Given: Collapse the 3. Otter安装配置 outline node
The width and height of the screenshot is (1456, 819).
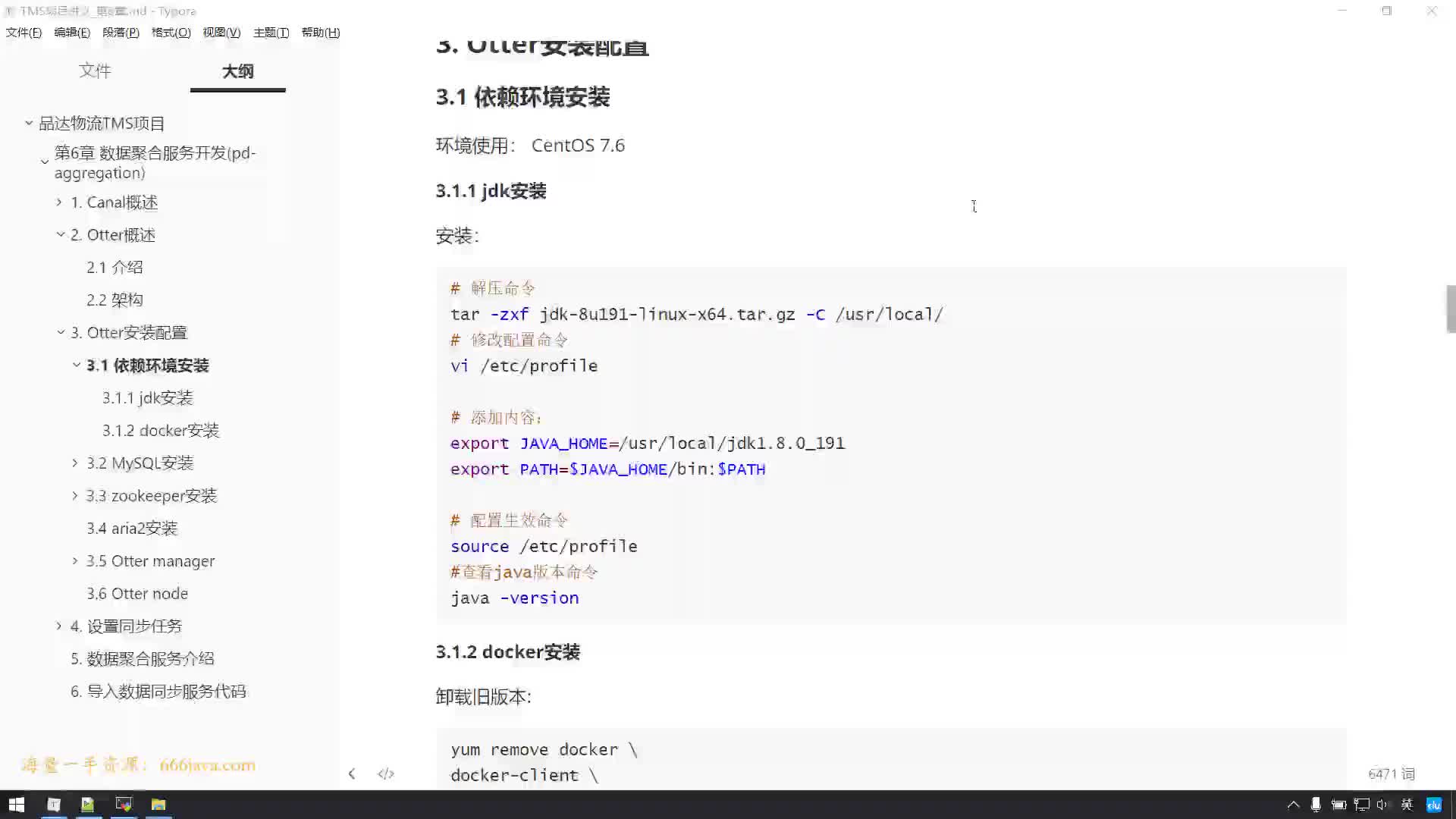Looking at the screenshot, I should click(x=61, y=332).
